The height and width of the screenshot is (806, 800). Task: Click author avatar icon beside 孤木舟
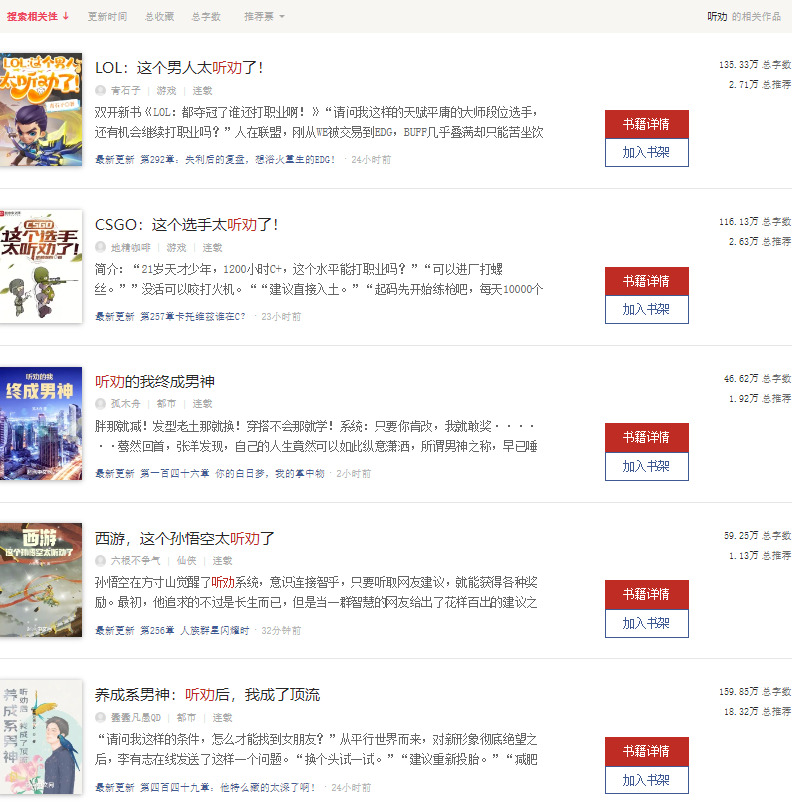[100, 404]
